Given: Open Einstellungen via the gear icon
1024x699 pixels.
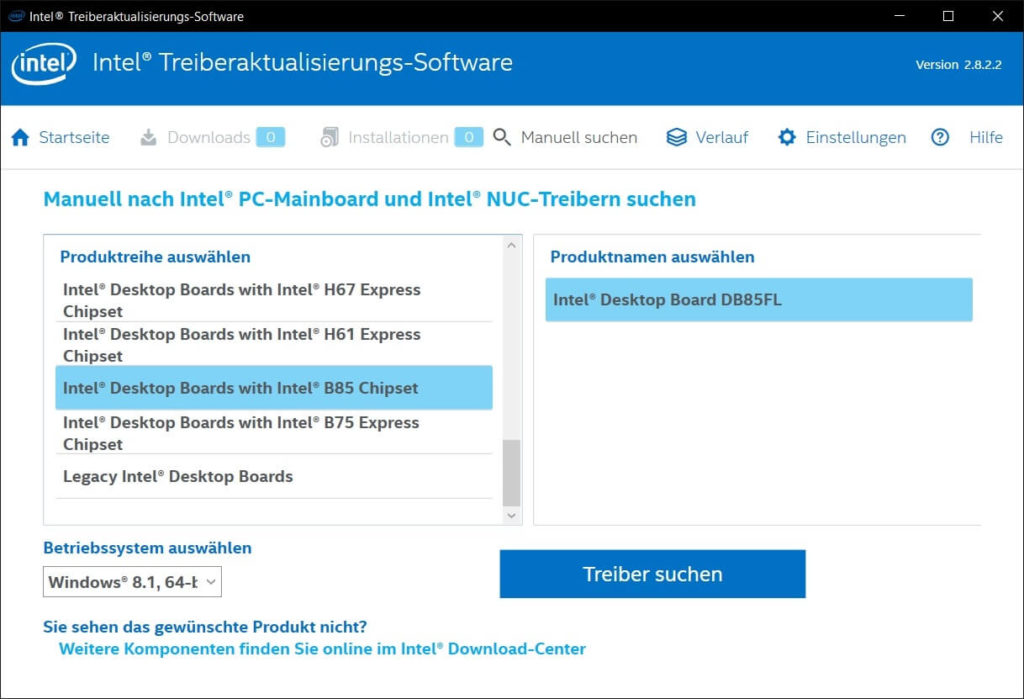Looking at the screenshot, I should pos(787,138).
